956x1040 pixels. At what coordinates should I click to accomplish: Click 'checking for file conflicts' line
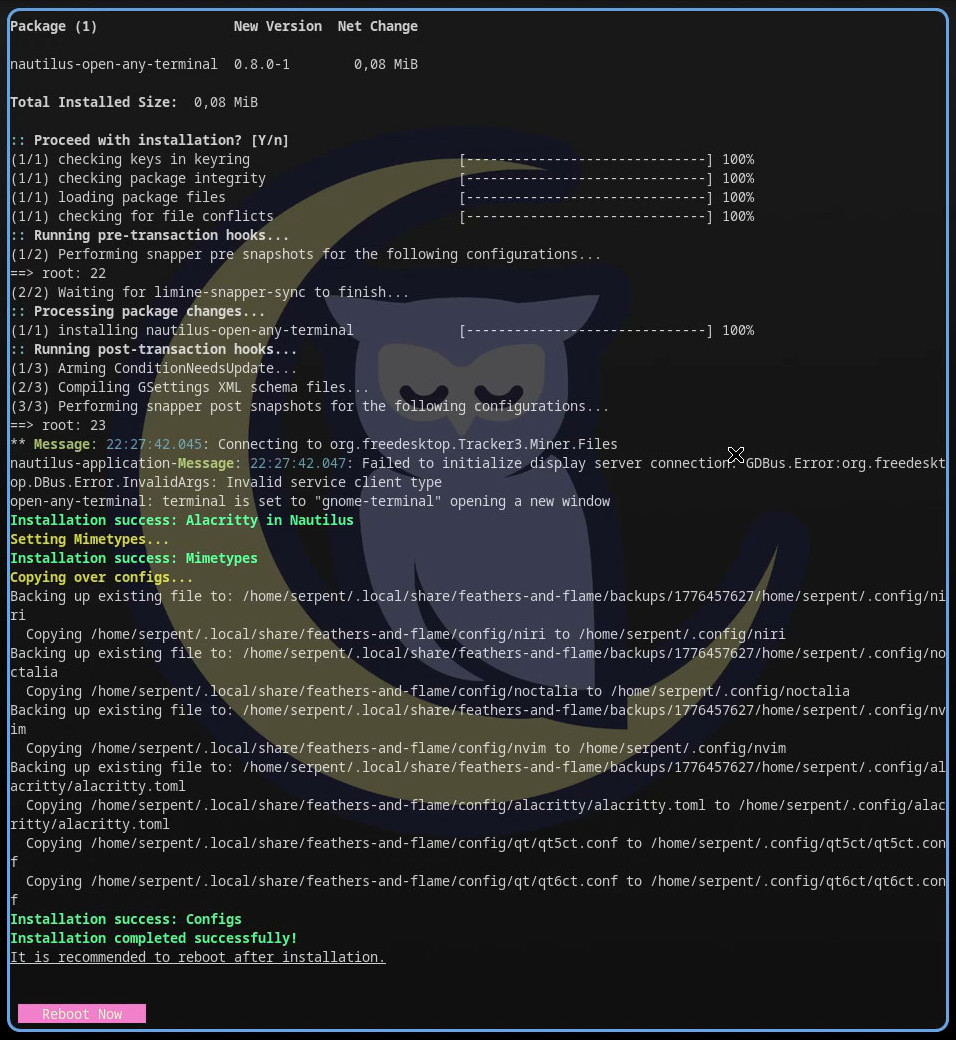tap(142, 216)
